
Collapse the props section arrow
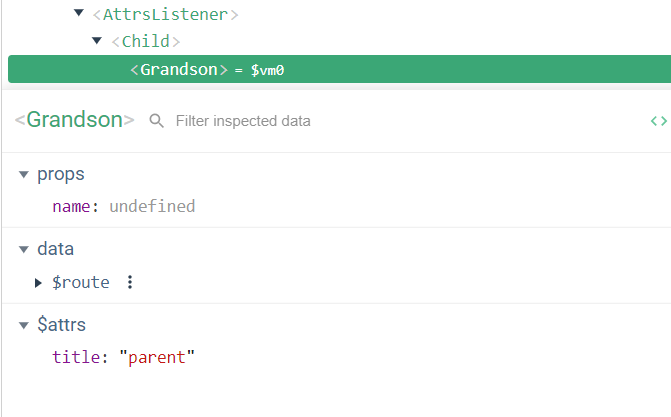click(x=23, y=175)
